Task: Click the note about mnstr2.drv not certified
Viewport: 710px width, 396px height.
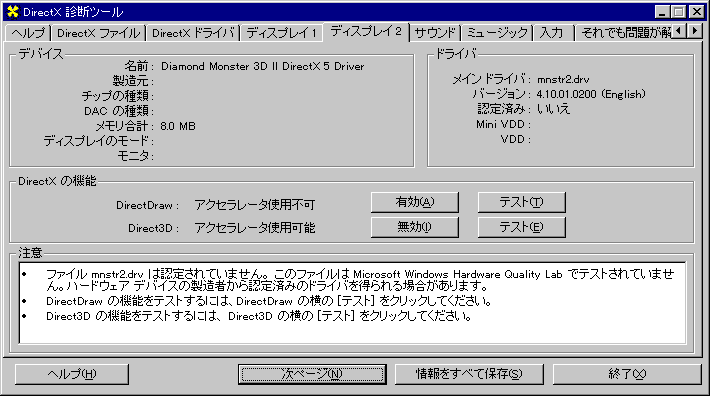Action: [360, 280]
